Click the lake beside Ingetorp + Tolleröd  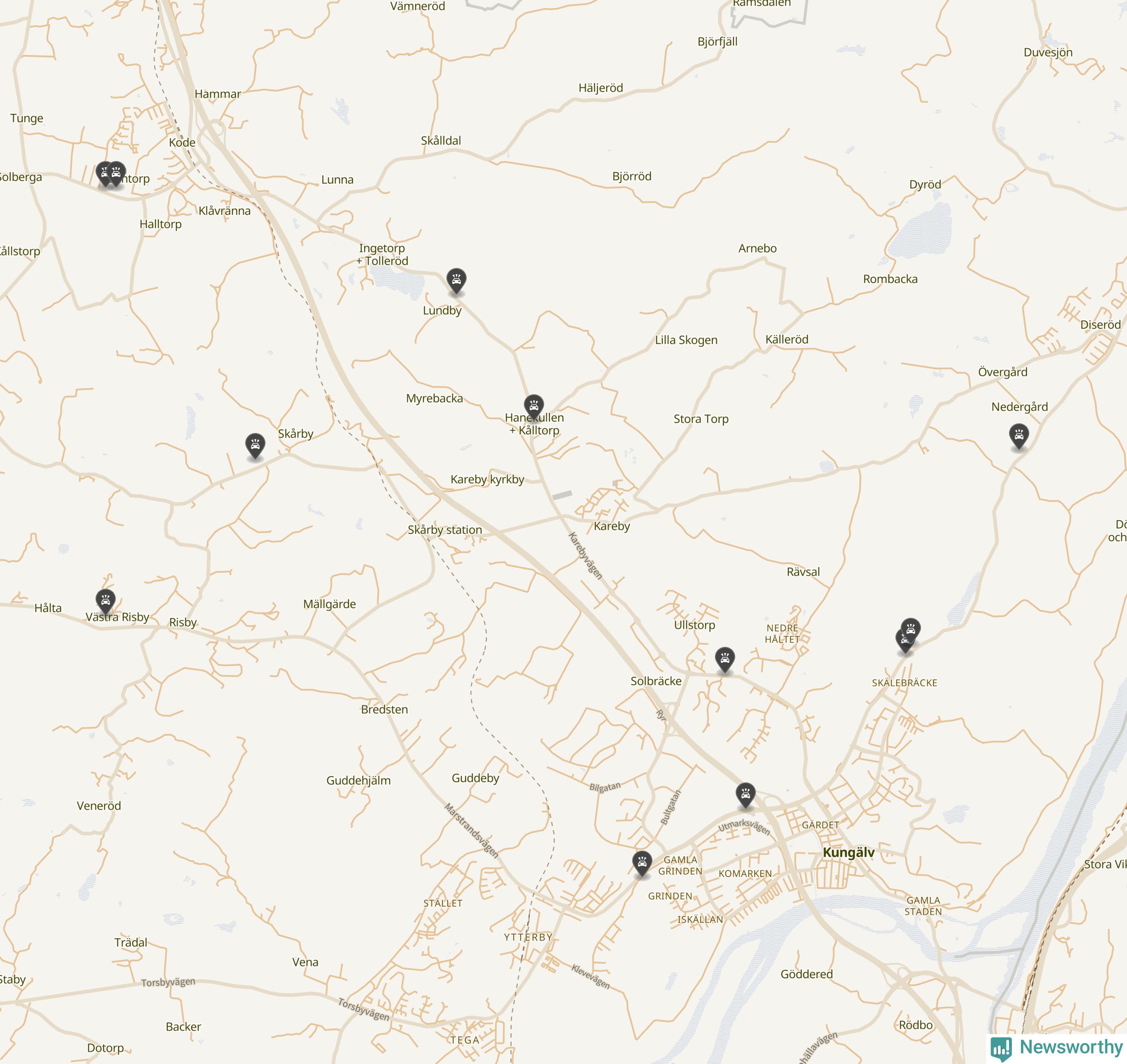pyautogui.click(x=396, y=283)
